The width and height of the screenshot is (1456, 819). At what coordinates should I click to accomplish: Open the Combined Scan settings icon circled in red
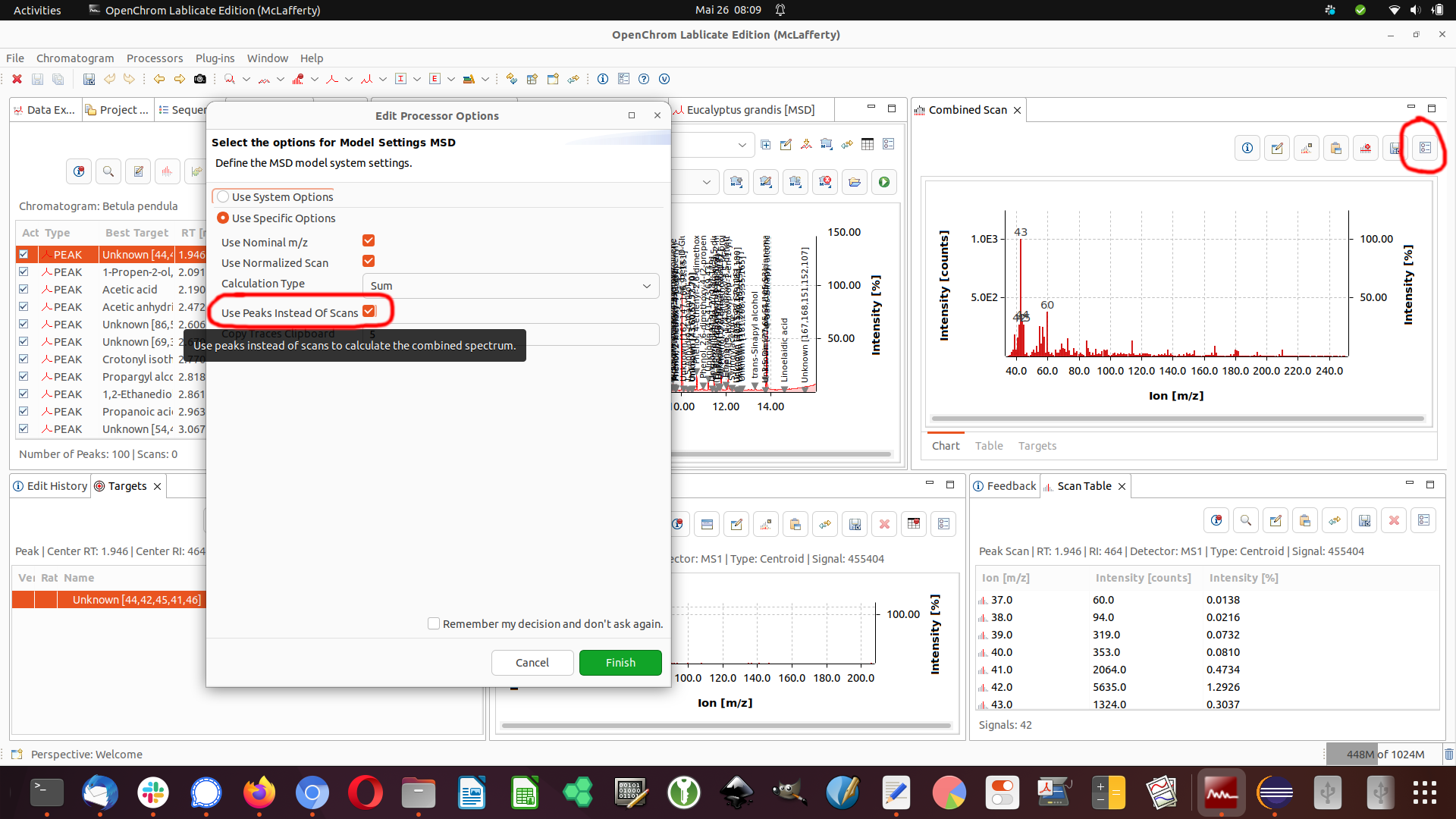1424,148
